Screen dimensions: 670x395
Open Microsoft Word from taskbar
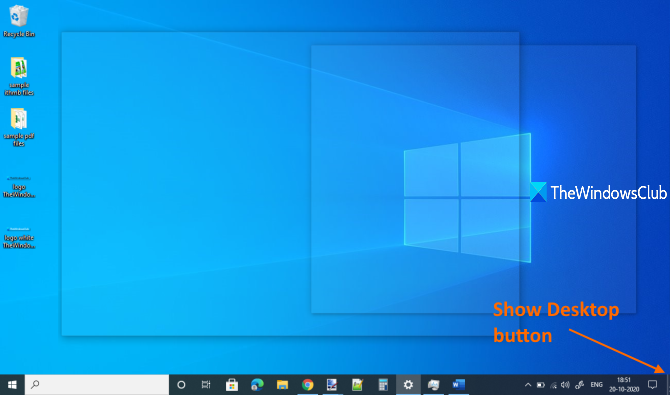[458, 385]
